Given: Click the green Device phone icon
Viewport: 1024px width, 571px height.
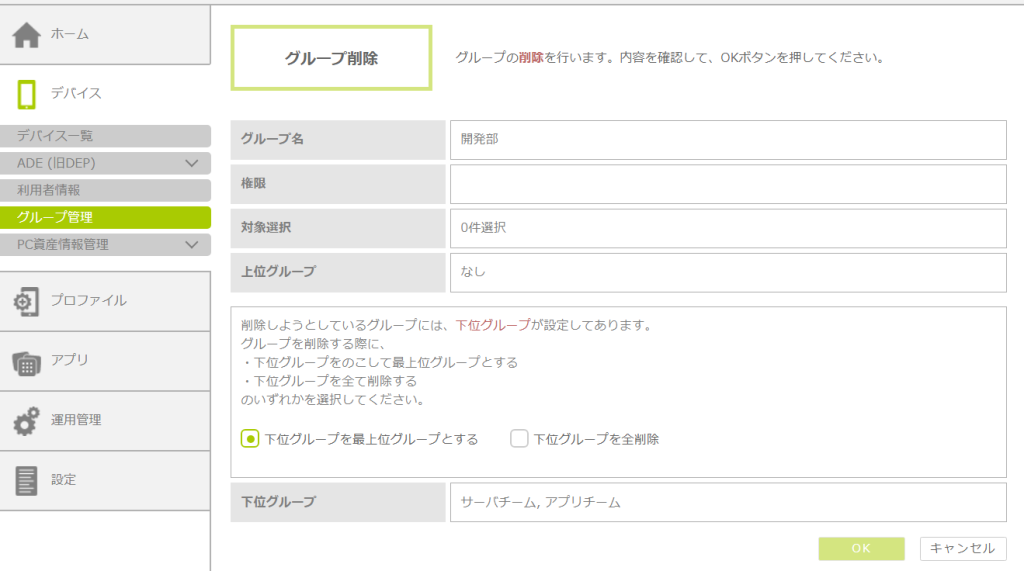Looking at the screenshot, I should tap(27, 94).
